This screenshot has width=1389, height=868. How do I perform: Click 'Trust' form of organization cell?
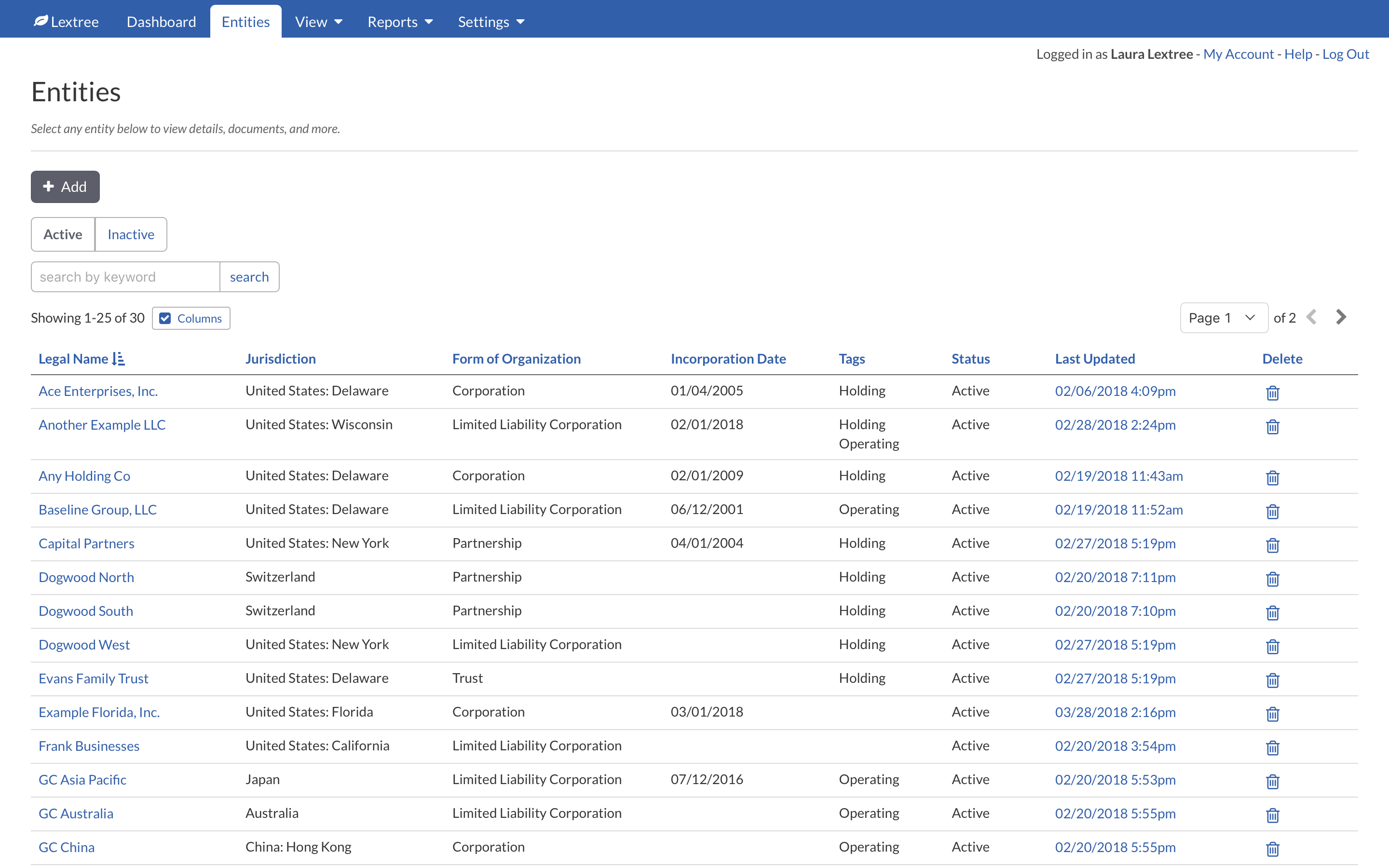[x=468, y=678]
